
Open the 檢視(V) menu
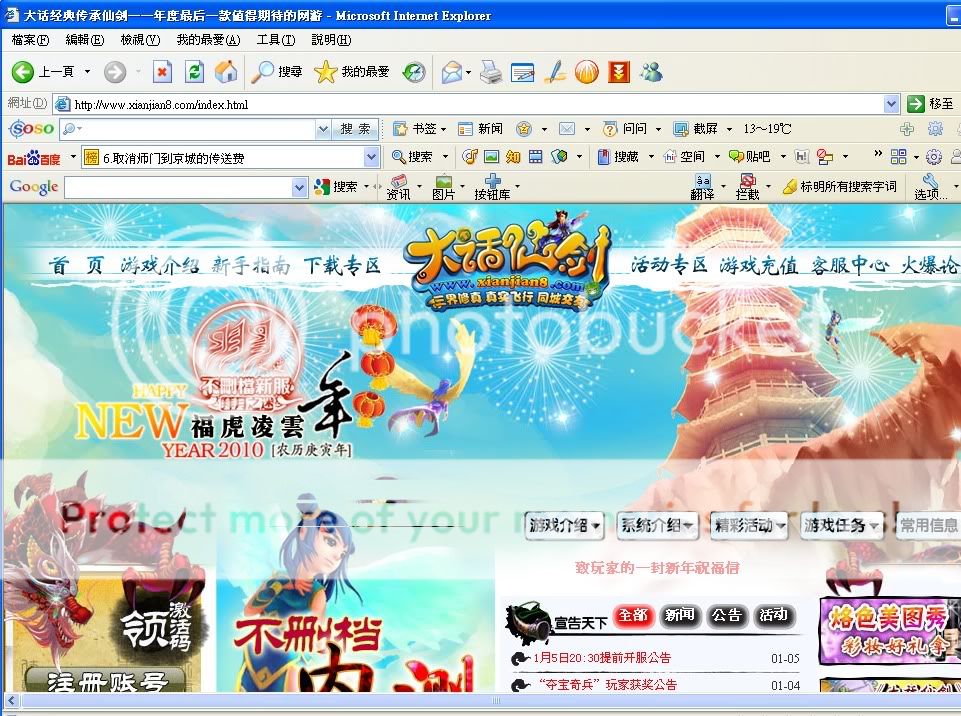[x=140, y=40]
